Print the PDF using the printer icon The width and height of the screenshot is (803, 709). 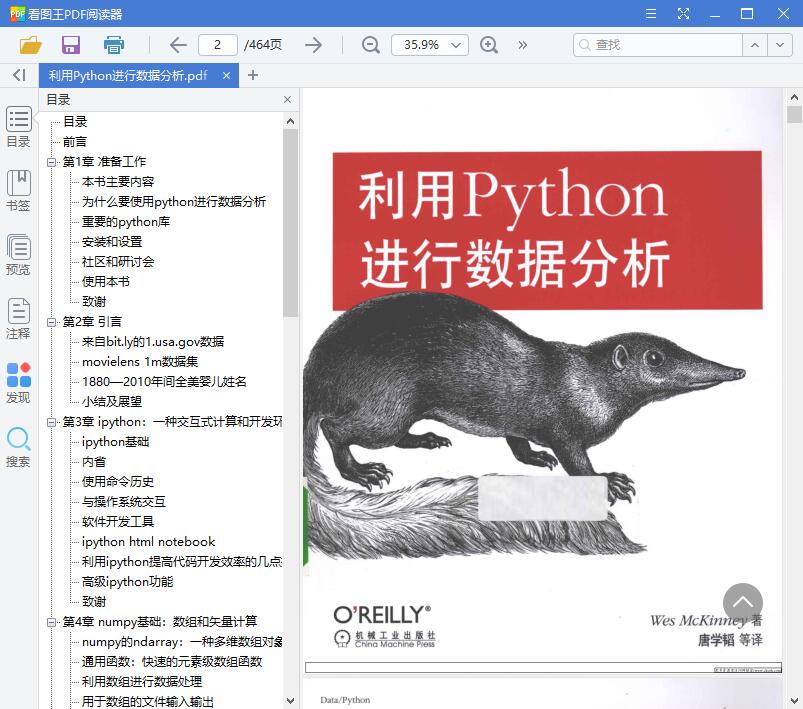pos(112,45)
